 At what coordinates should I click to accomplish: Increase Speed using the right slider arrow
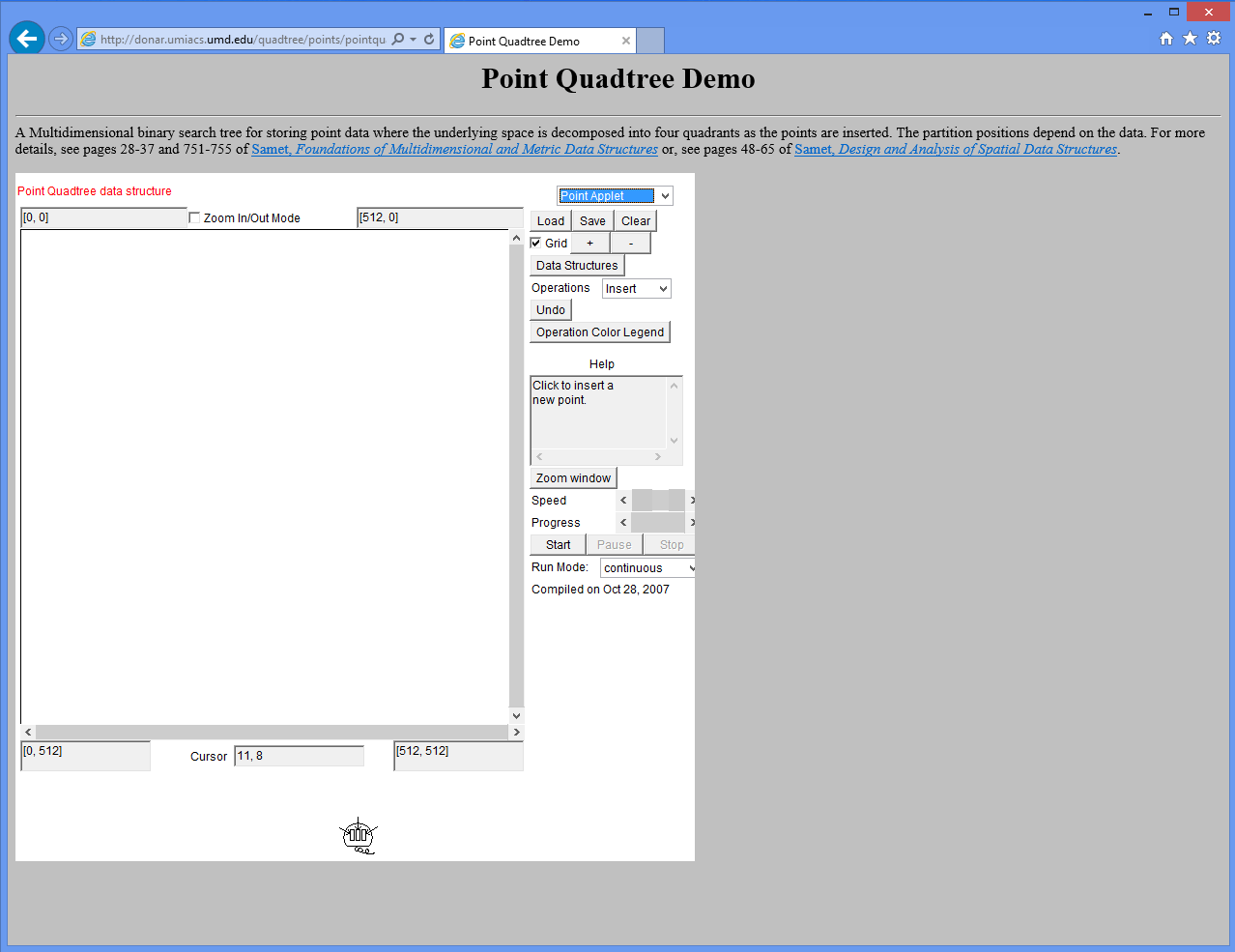point(691,500)
